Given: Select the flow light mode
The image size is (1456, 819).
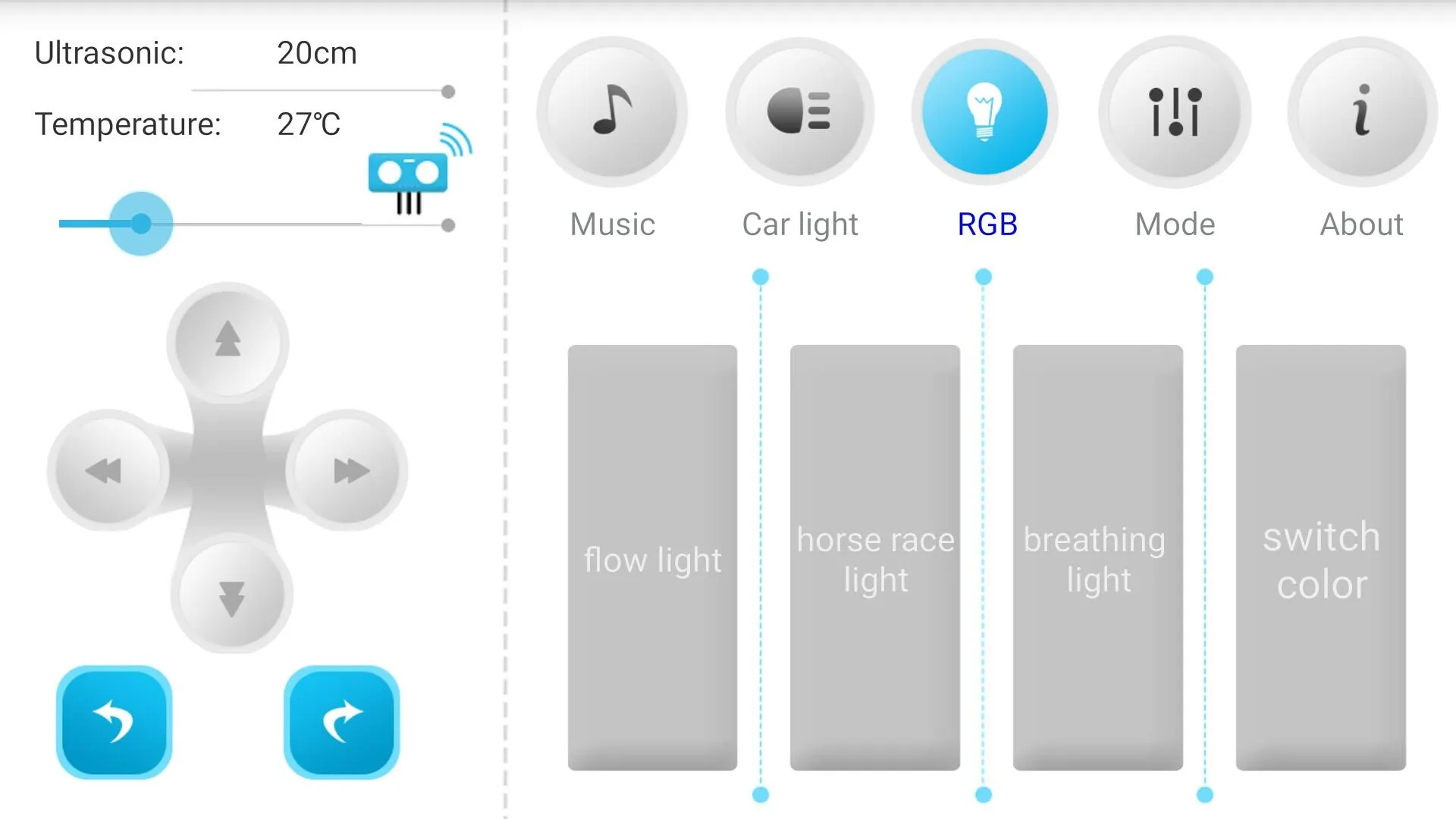Looking at the screenshot, I should coord(652,558).
